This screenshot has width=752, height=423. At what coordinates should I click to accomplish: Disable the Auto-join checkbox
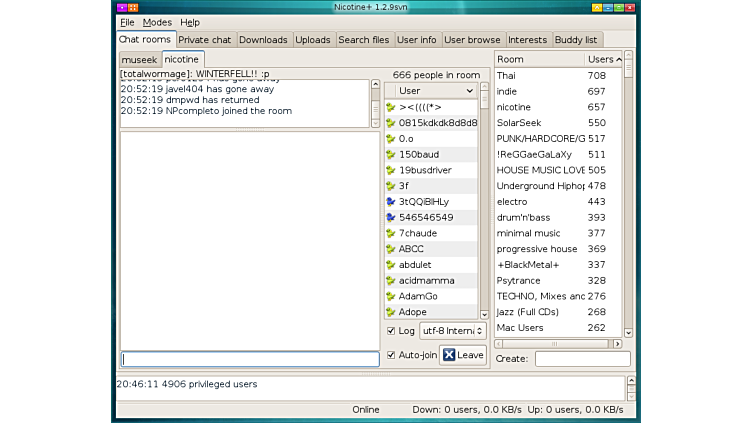pos(391,354)
